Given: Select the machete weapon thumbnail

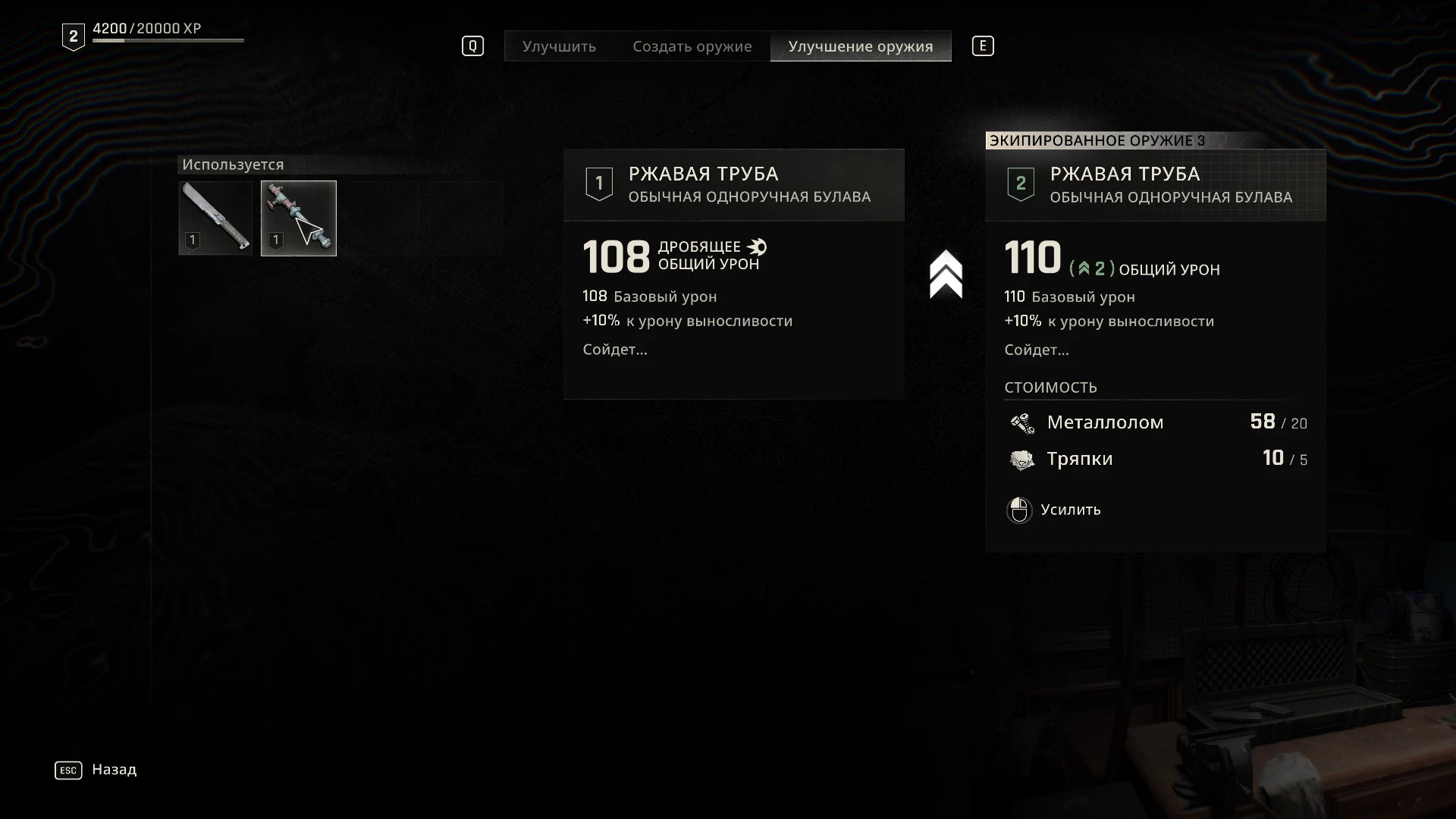Looking at the screenshot, I should pos(215,218).
